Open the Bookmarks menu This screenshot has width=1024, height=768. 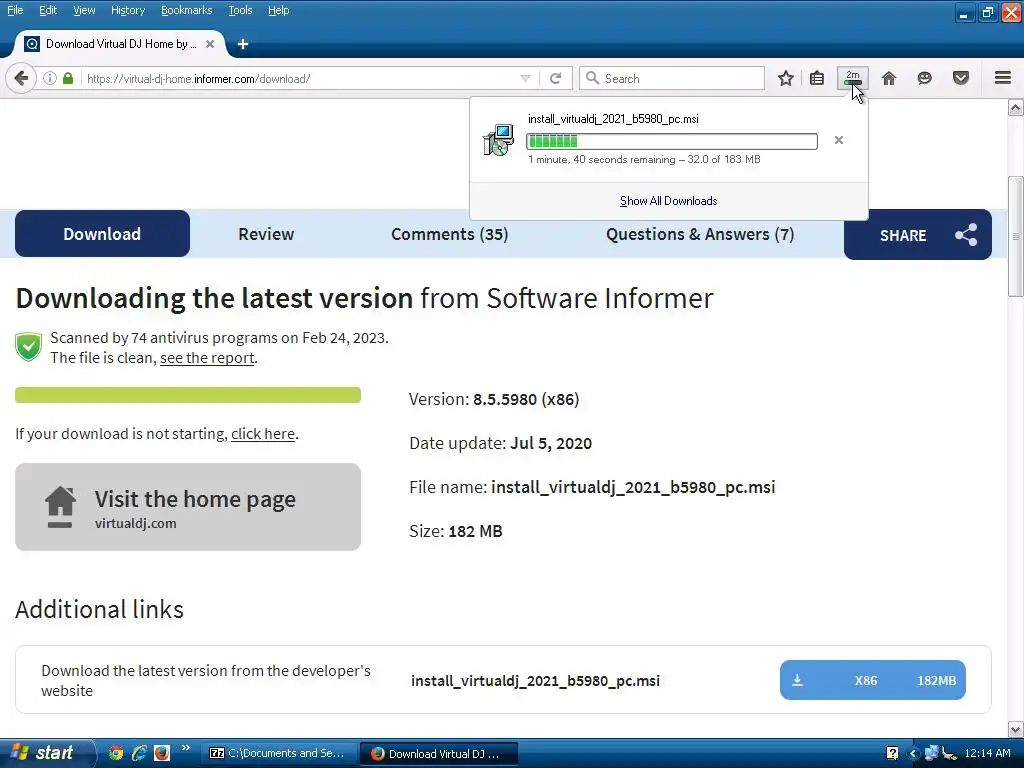pos(186,10)
